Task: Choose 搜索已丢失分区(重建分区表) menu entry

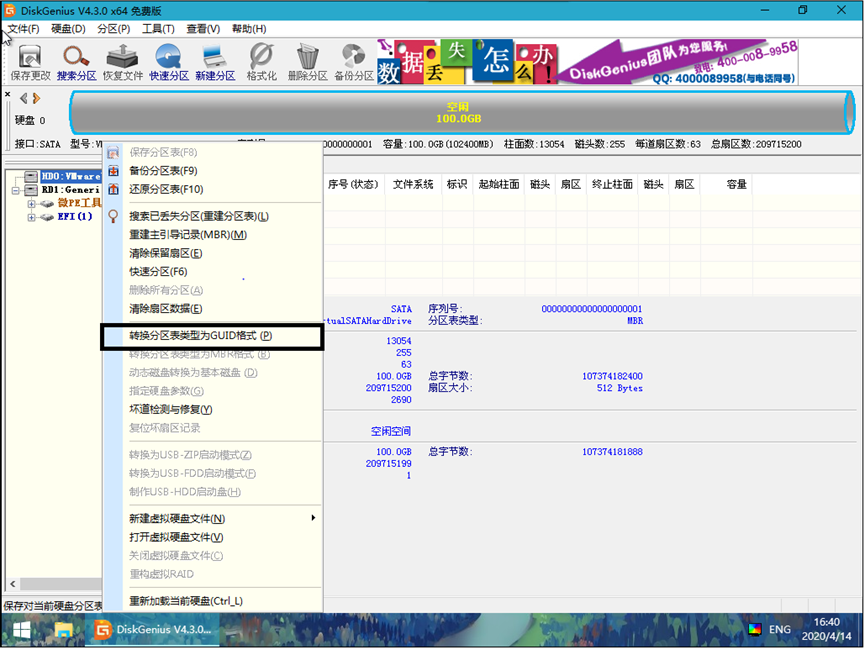Action: pos(212,216)
